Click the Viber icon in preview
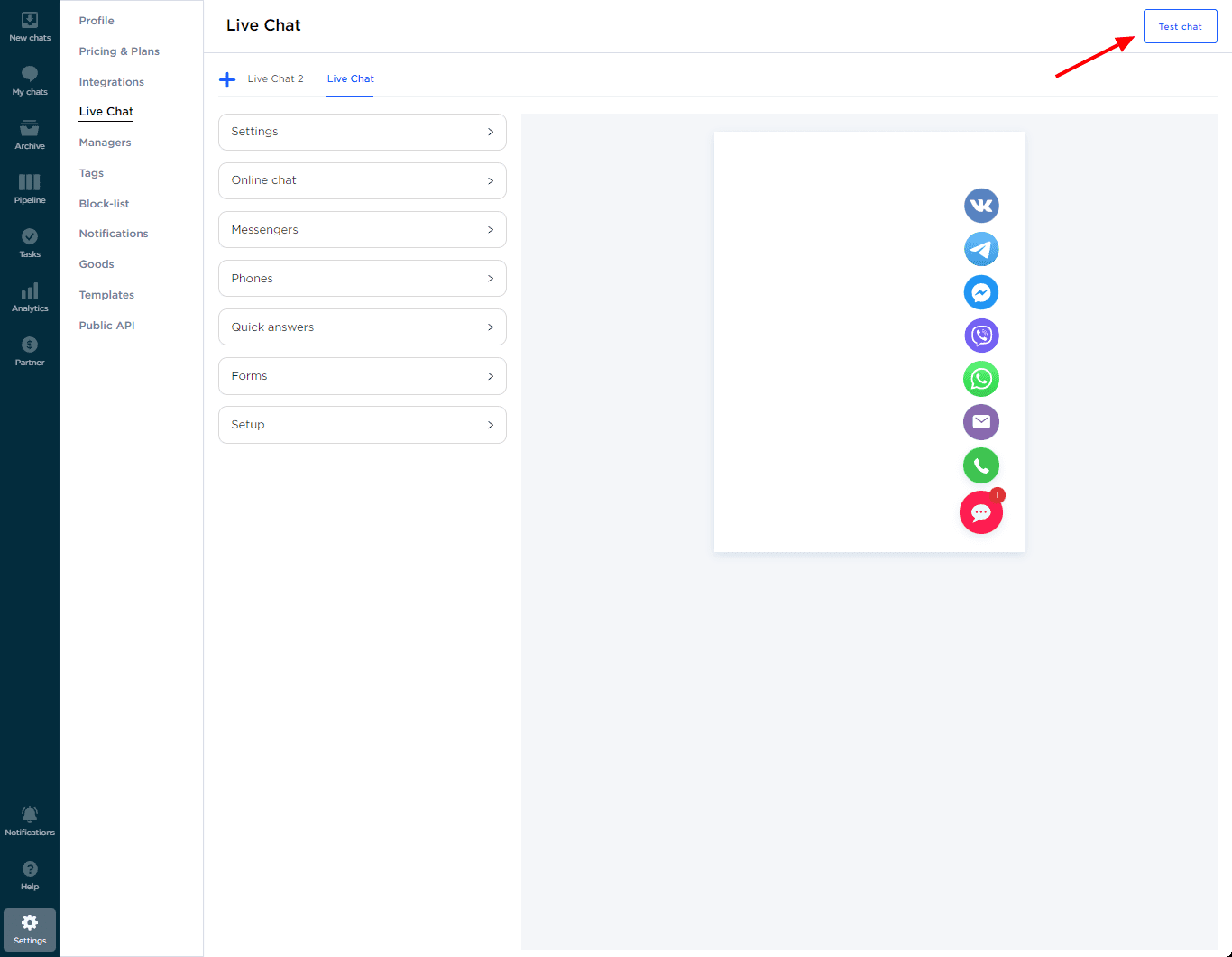This screenshot has width=1232, height=957. point(981,336)
